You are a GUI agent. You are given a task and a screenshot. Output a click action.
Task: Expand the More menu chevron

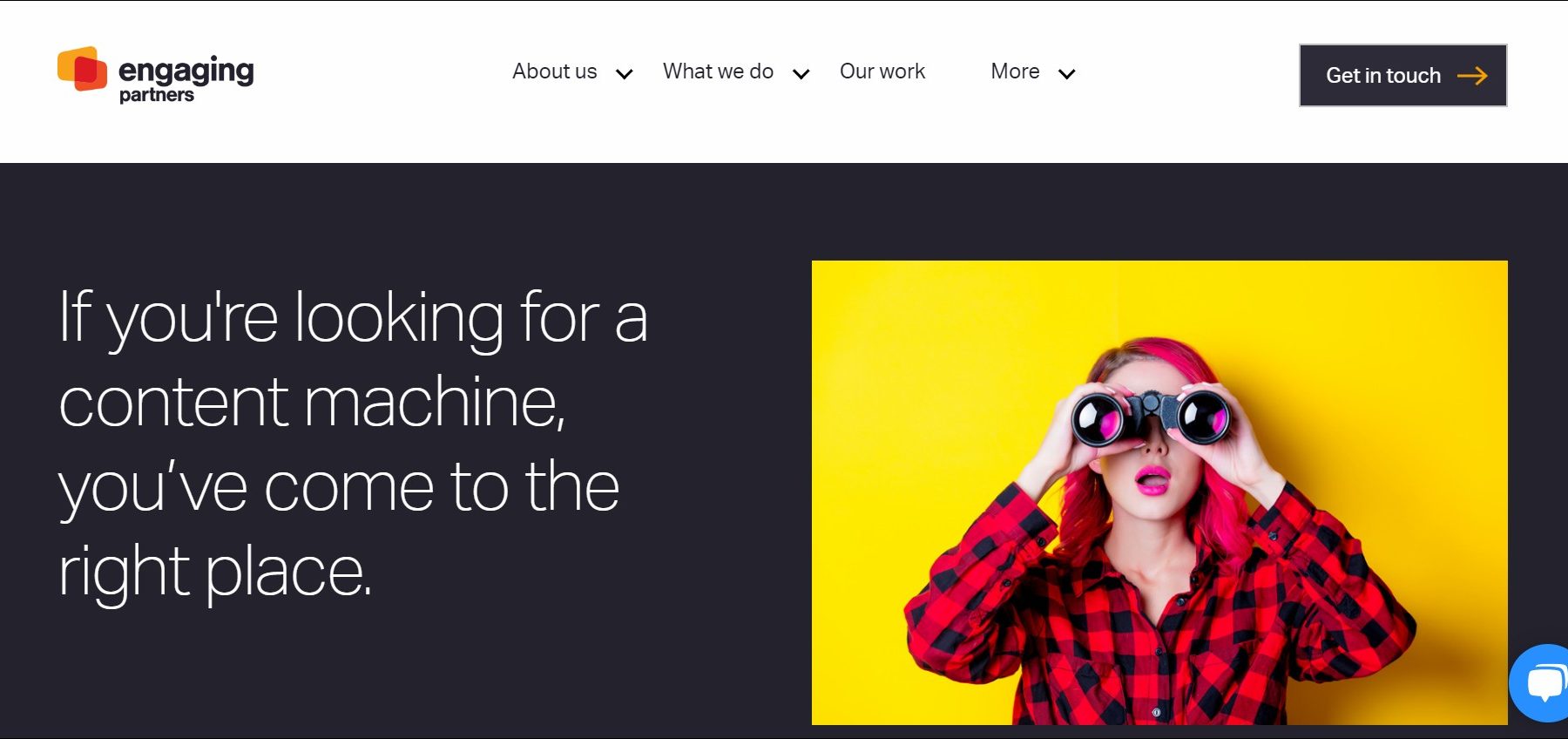[1066, 74]
